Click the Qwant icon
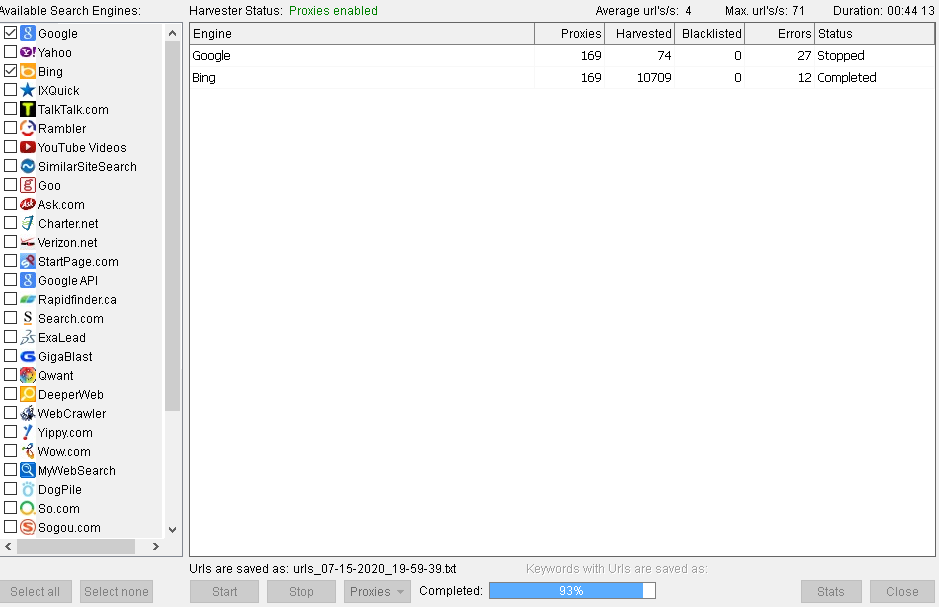The width and height of the screenshot is (939, 607). [28, 375]
